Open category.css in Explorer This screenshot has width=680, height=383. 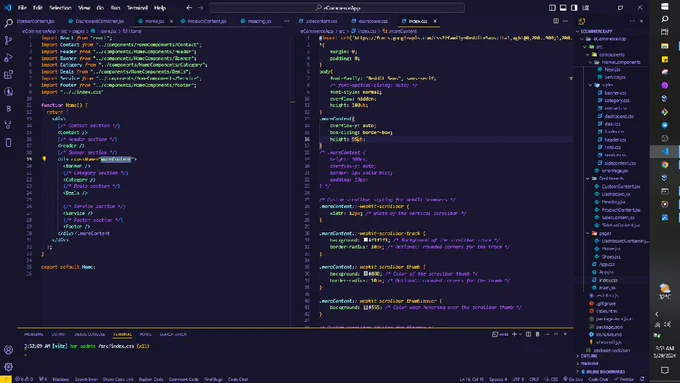617,100
